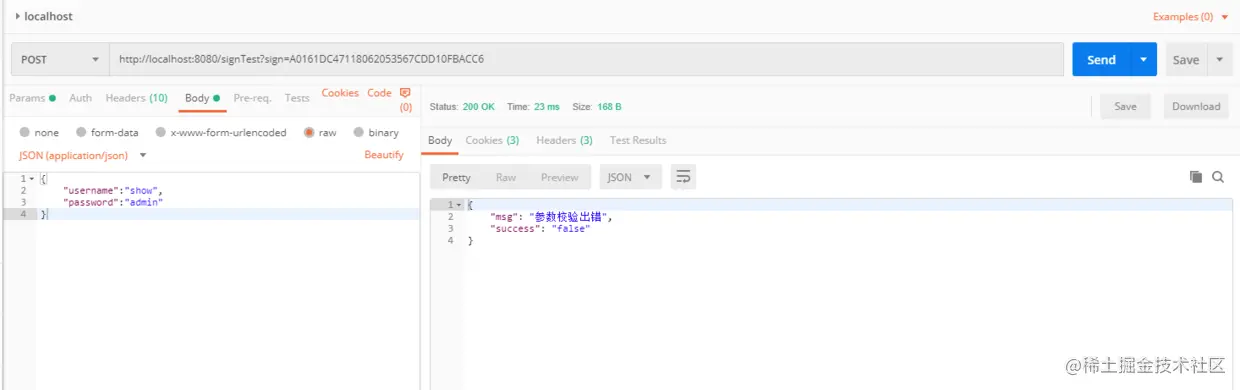Click the Status 200 OK text

click(x=462, y=106)
